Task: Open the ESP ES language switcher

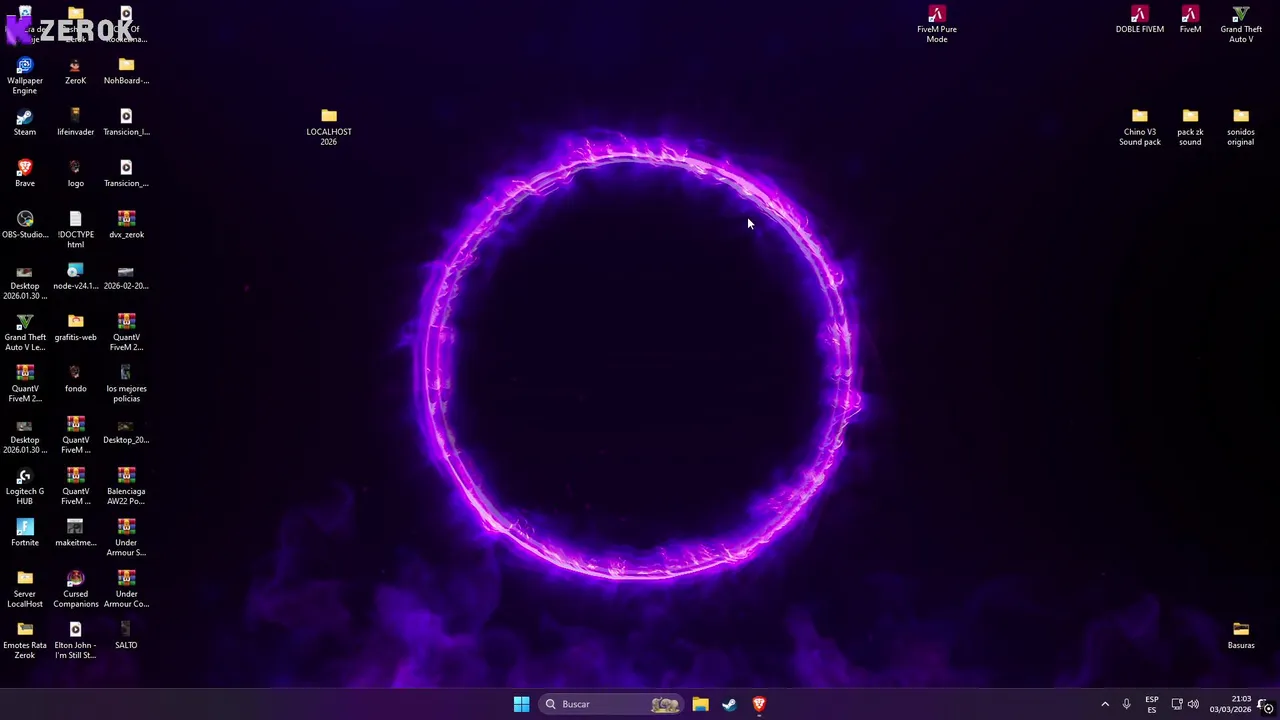Action: coord(1152,704)
